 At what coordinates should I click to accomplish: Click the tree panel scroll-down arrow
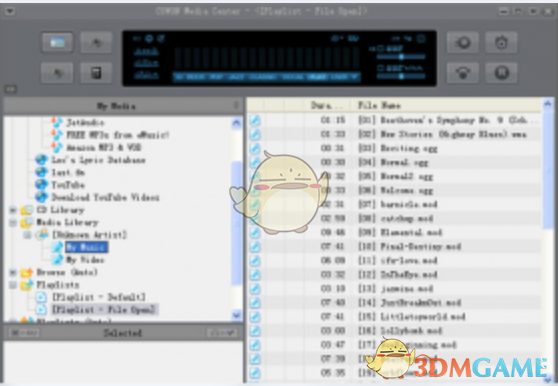coord(236,315)
